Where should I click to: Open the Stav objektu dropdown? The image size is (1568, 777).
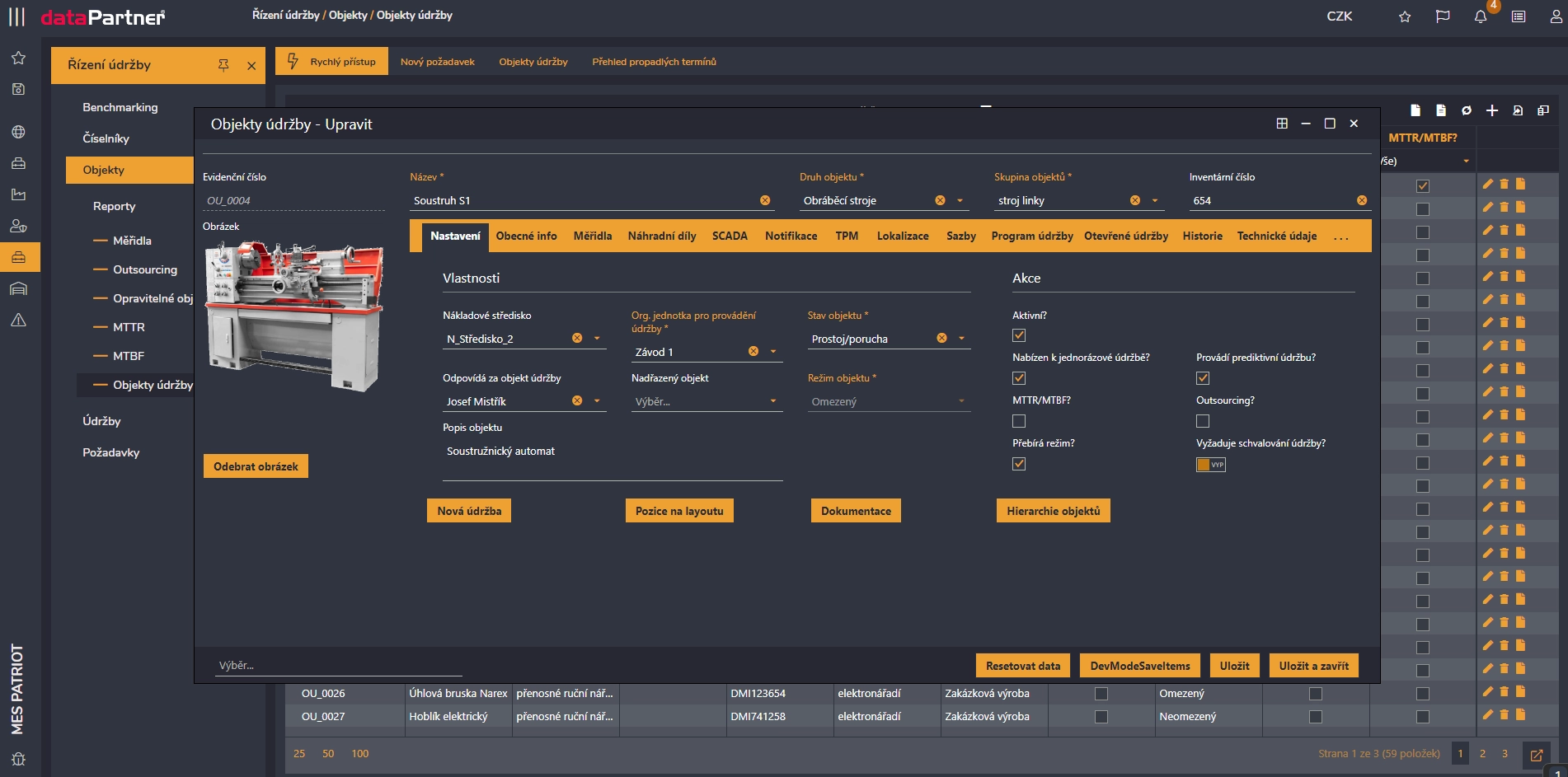coord(961,339)
